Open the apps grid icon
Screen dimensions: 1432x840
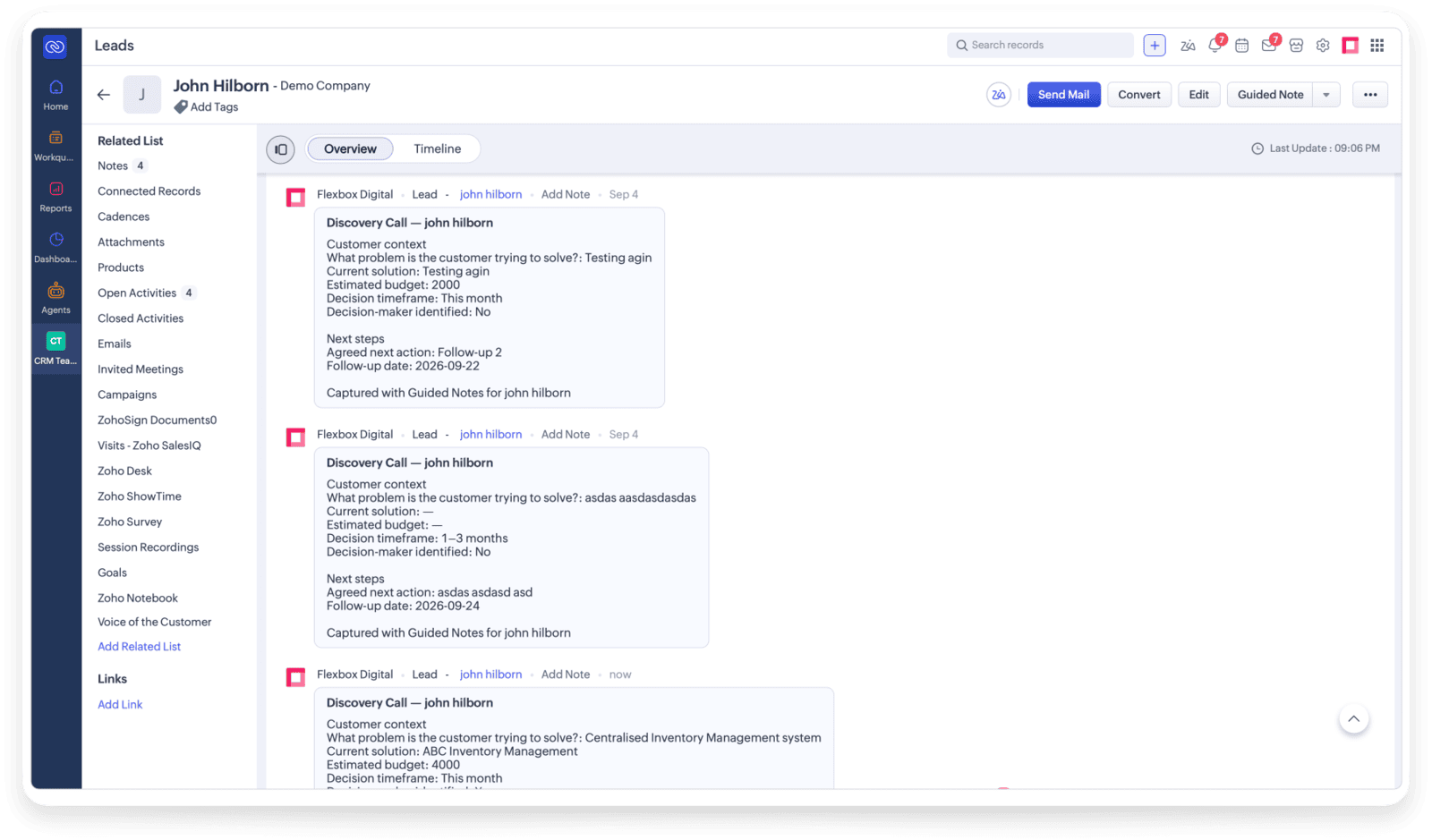1377,45
